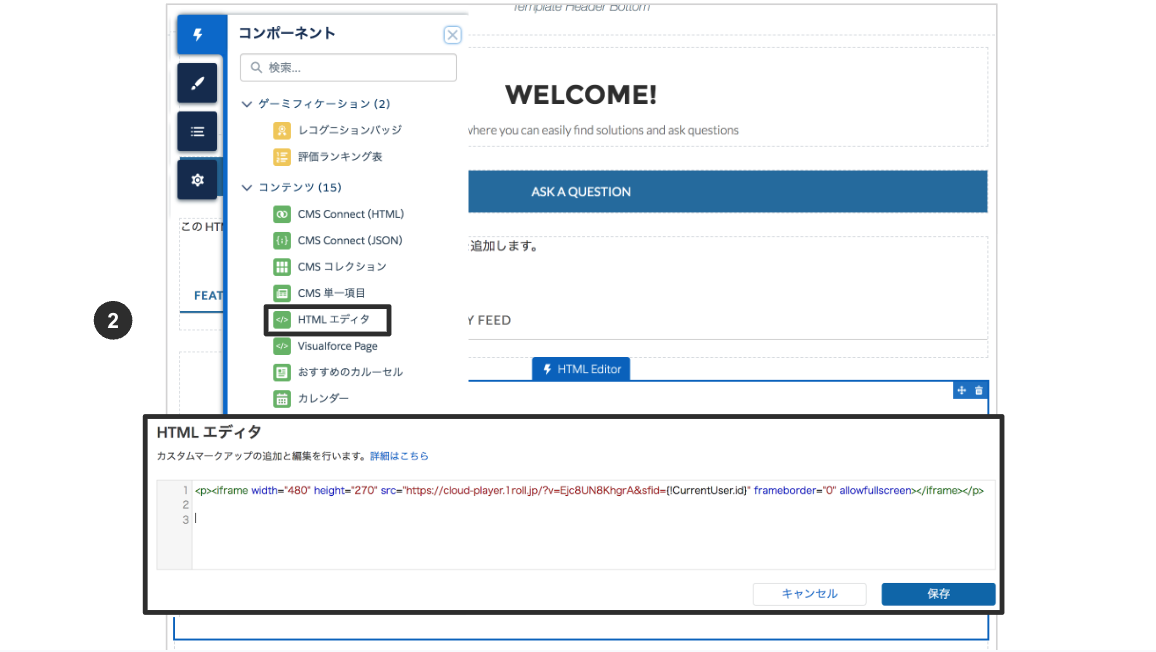Click the CMS コレクション component icon
Viewport: 1156px width, 652px height.
(x=283, y=266)
